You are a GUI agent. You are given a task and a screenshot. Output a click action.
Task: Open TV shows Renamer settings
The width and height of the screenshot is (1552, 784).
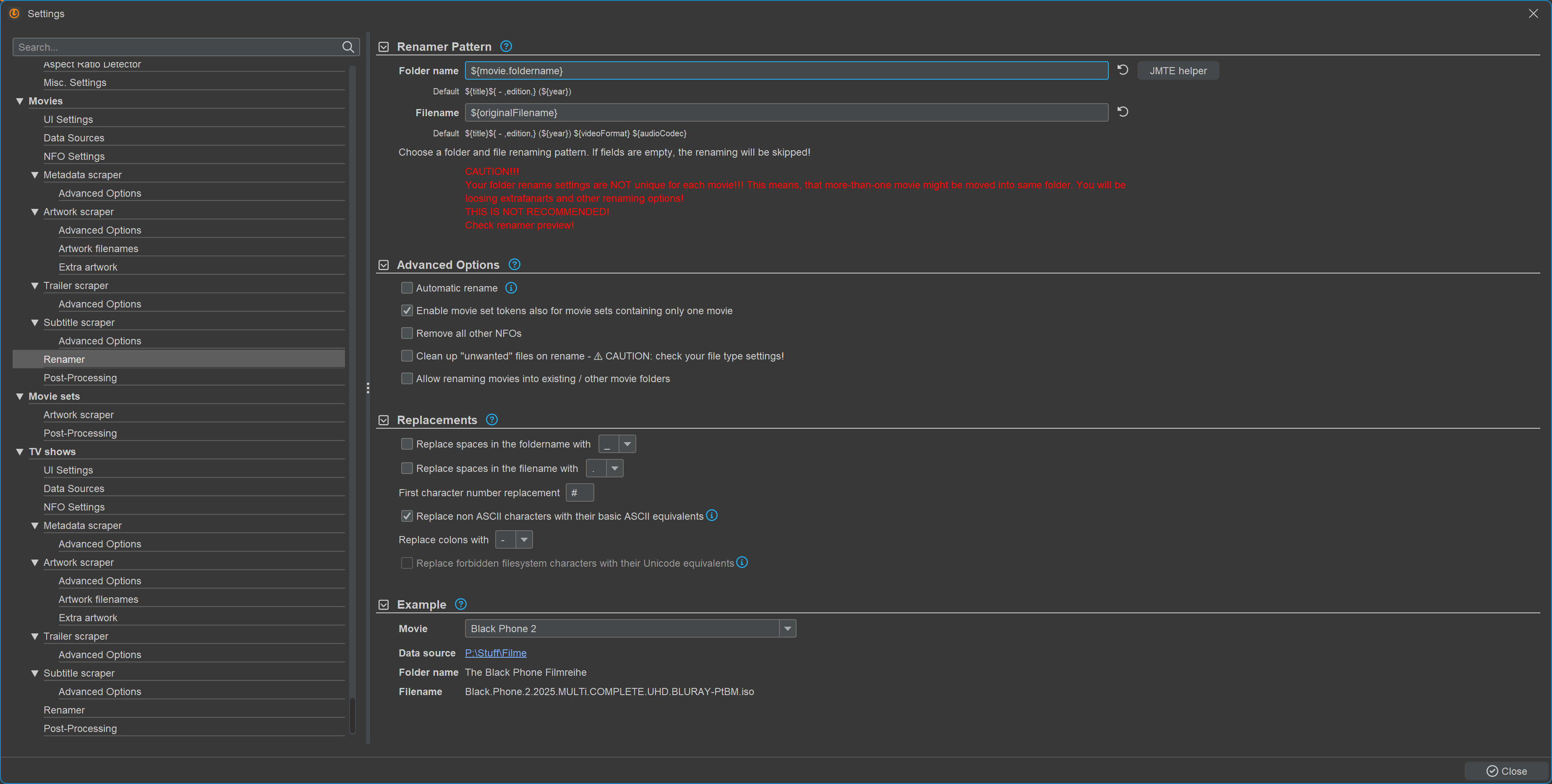pyautogui.click(x=64, y=710)
